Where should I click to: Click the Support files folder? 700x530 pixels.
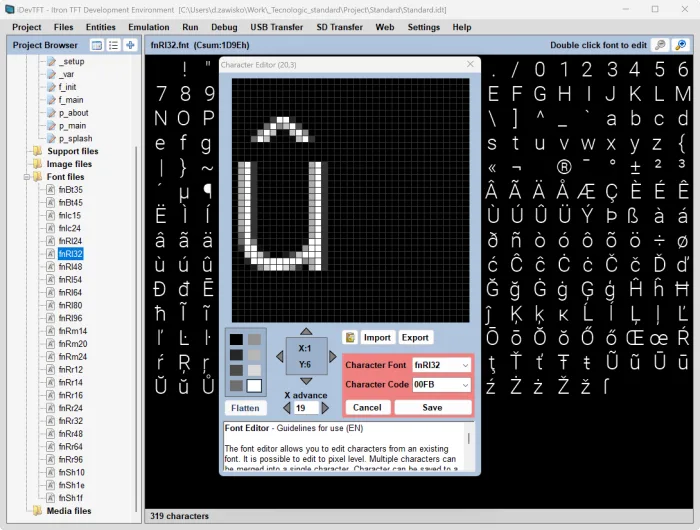click(x=72, y=151)
